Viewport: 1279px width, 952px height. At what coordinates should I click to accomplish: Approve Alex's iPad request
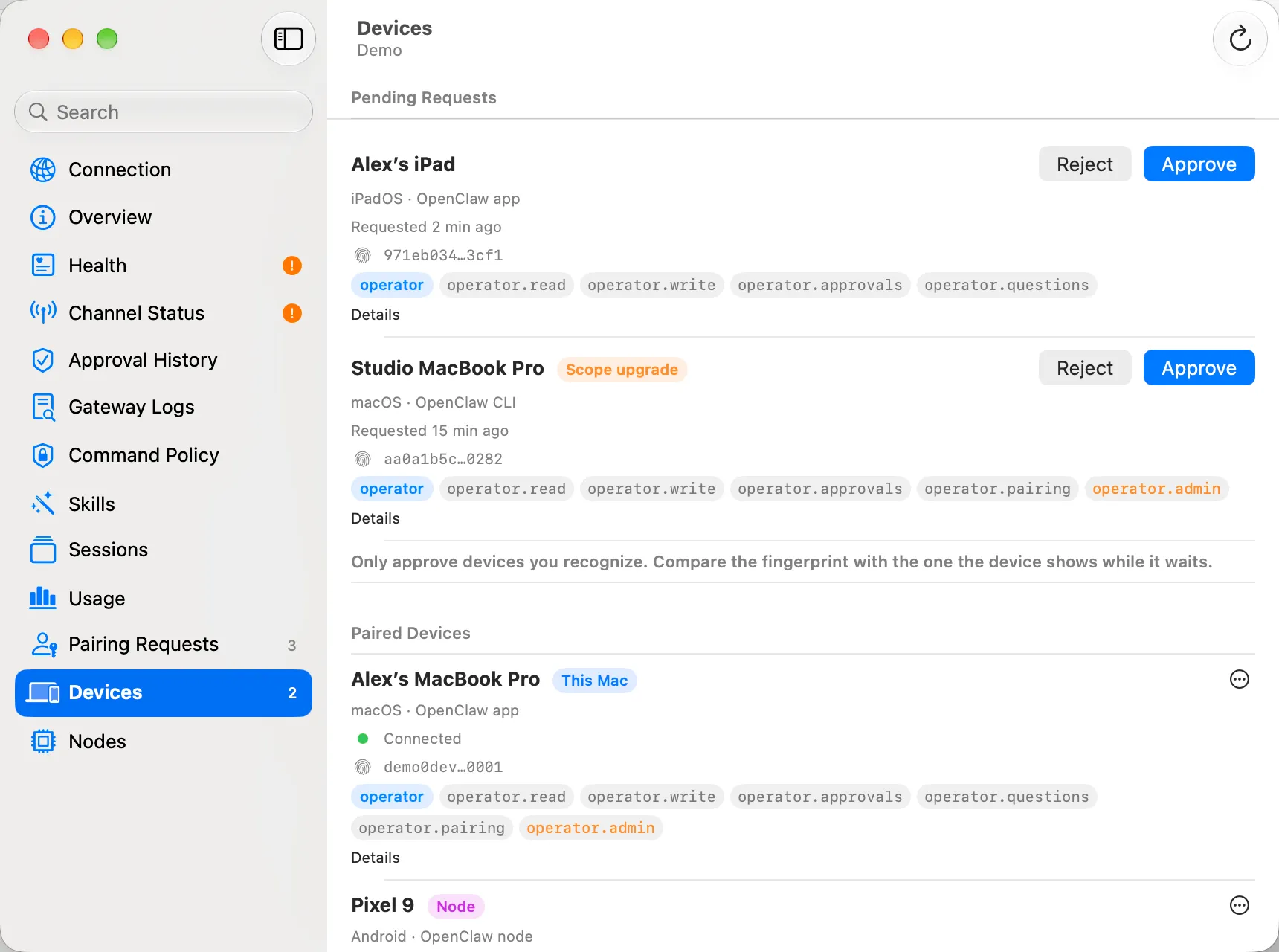tap(1199, 164)
